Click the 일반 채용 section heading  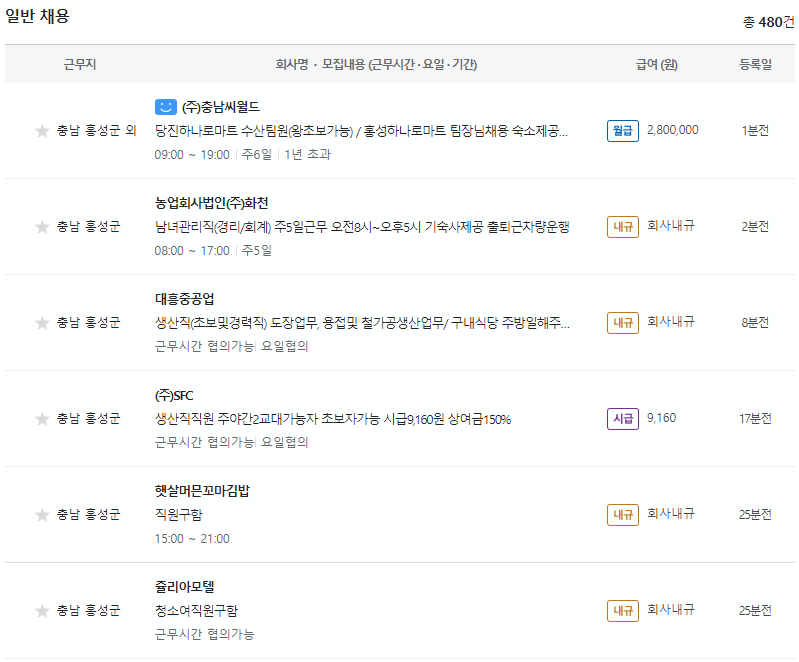coord(37,16)
